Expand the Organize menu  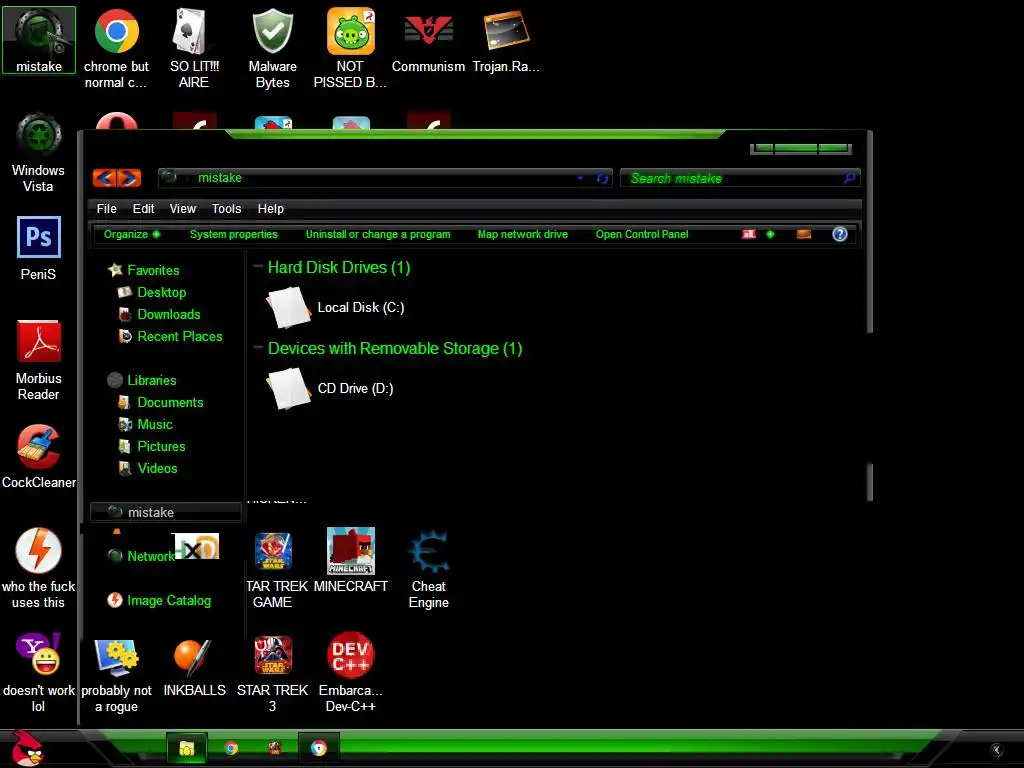132,234
